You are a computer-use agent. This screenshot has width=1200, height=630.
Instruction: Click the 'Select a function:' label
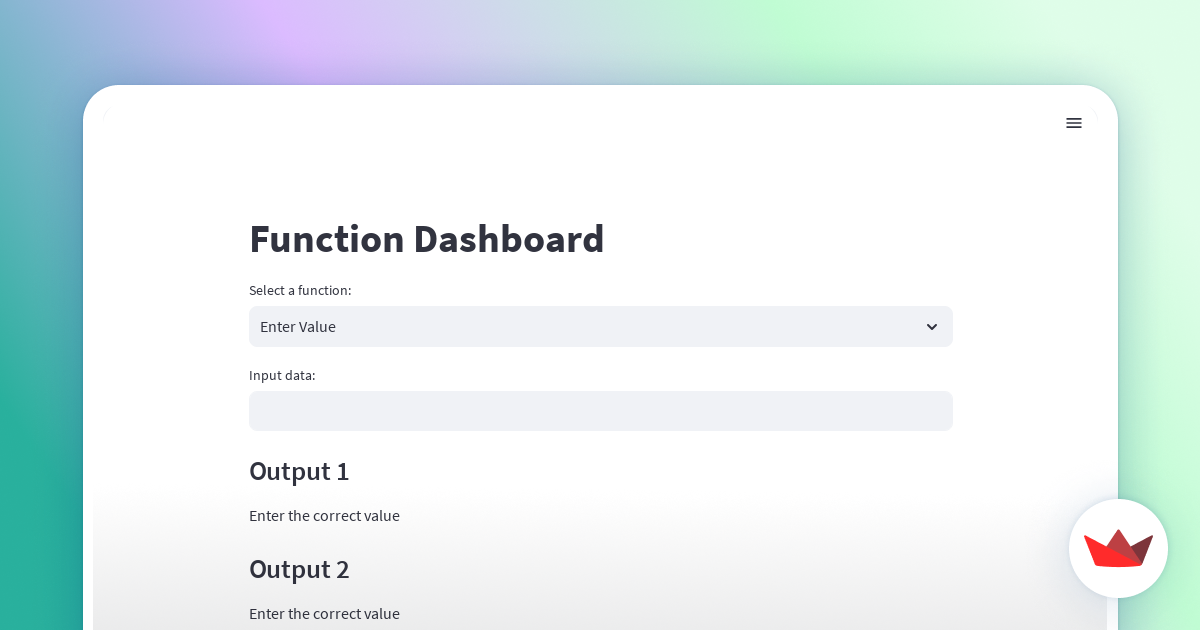tap(300, 290)
